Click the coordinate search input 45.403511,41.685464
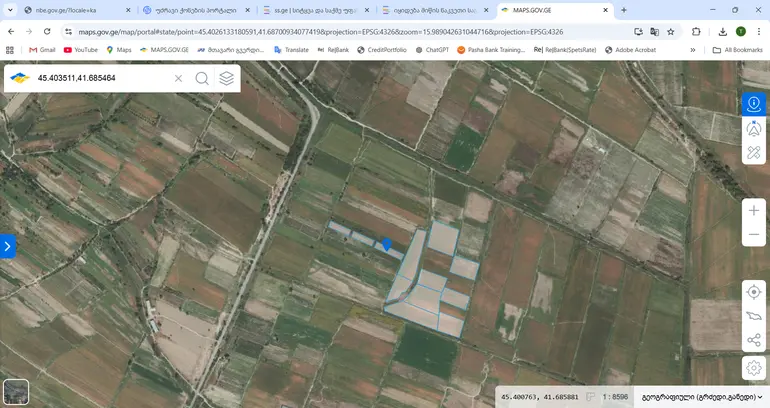This screenshot has height=408, width=770. 102,78
